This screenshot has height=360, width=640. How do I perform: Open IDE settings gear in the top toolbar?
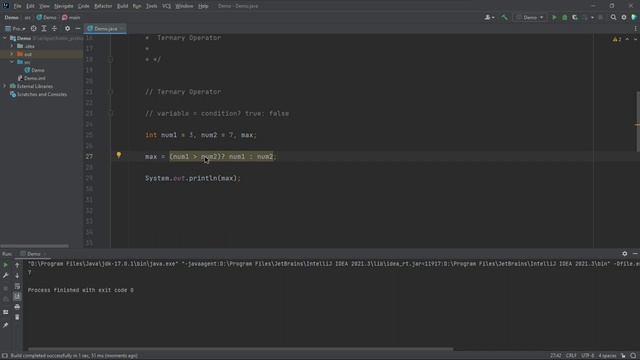(624, 18)
